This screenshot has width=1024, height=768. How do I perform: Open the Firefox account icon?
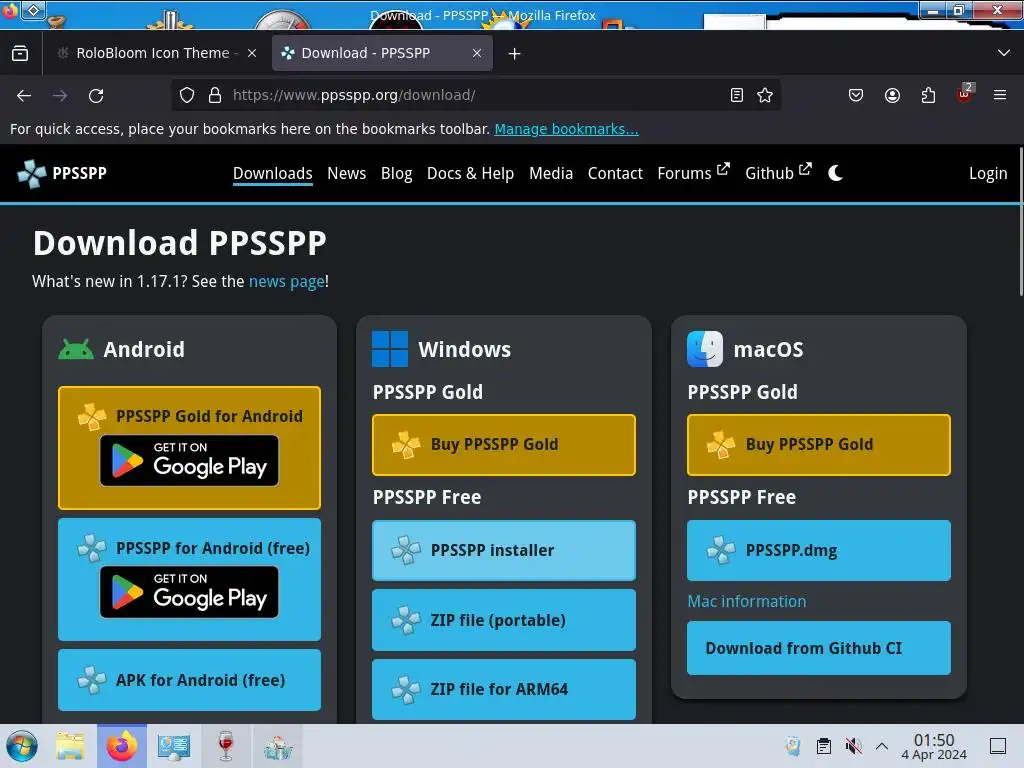point(892,95)
